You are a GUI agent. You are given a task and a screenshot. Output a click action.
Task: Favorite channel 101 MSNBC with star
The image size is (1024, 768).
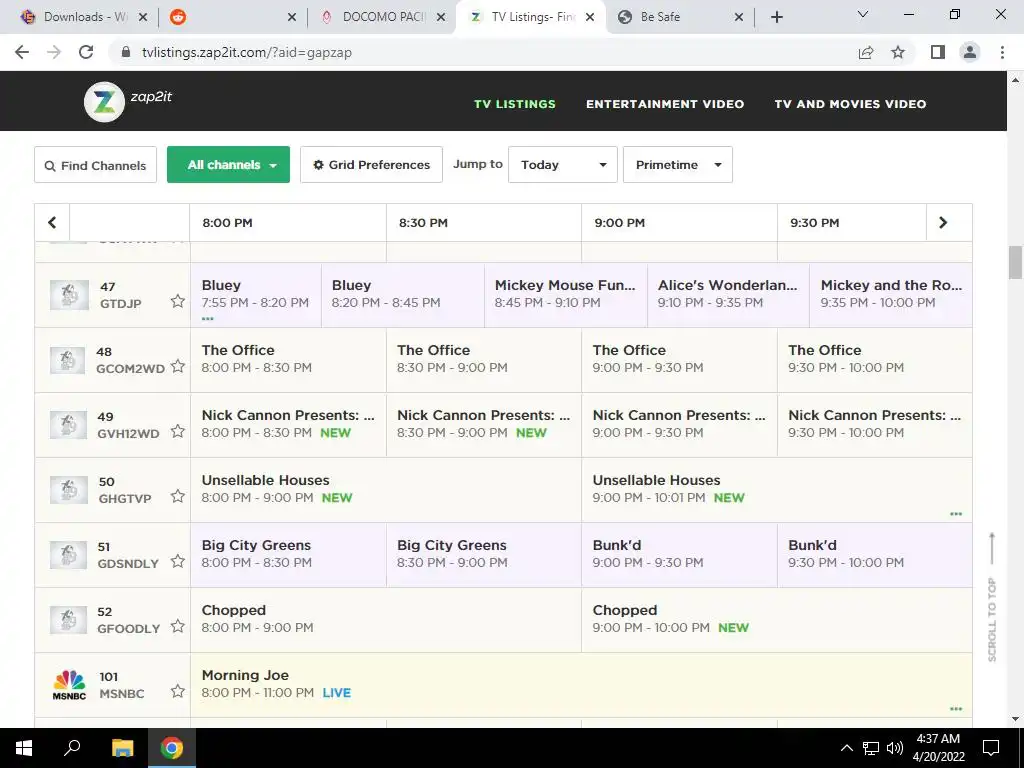(x=178, y=691)
